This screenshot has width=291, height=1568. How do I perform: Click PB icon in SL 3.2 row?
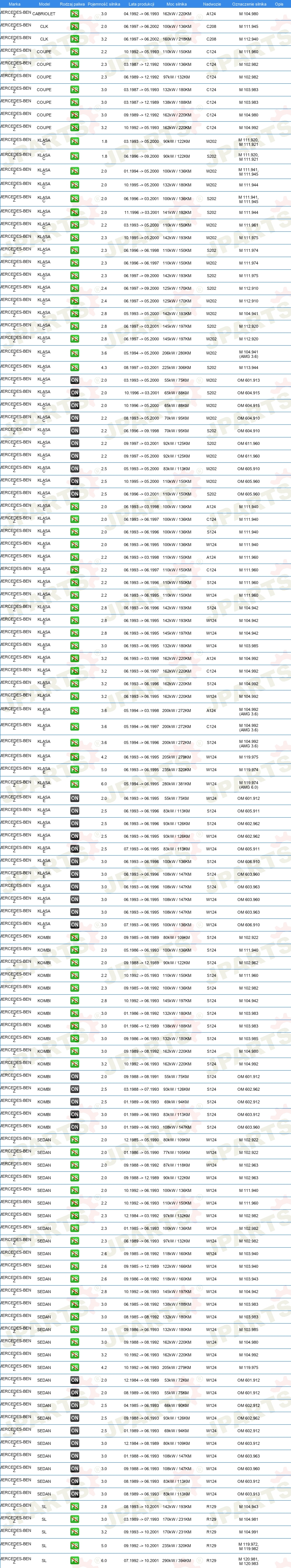pyautogui.click(x=74, y=1532)
